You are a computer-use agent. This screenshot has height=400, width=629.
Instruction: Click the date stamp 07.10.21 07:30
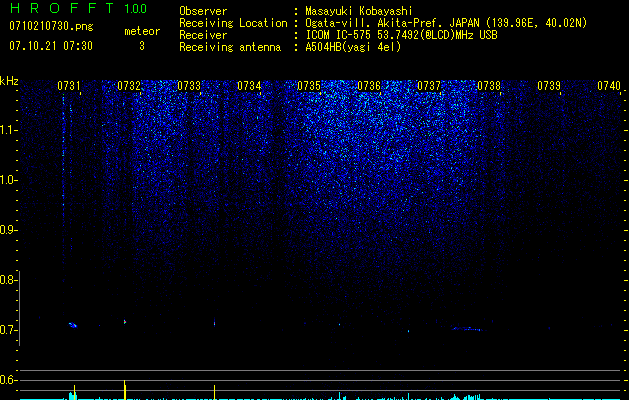tap(51, 46)
